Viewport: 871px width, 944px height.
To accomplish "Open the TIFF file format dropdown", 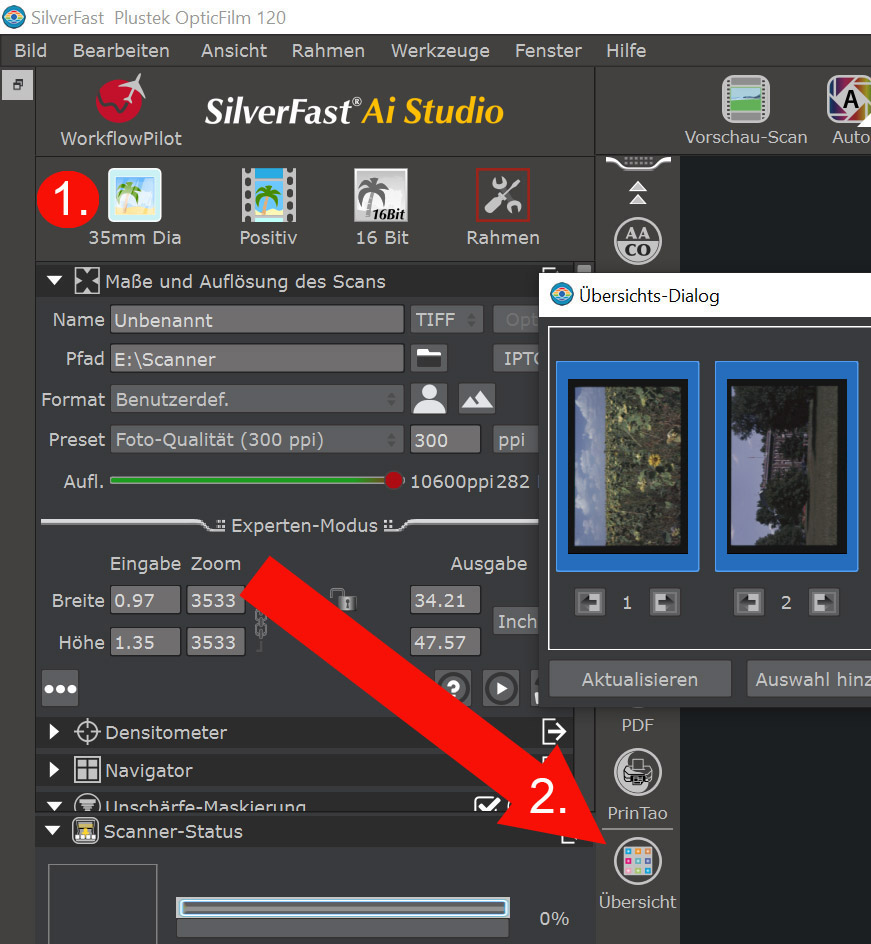I will pyautogui.click(x=447, y=320).
